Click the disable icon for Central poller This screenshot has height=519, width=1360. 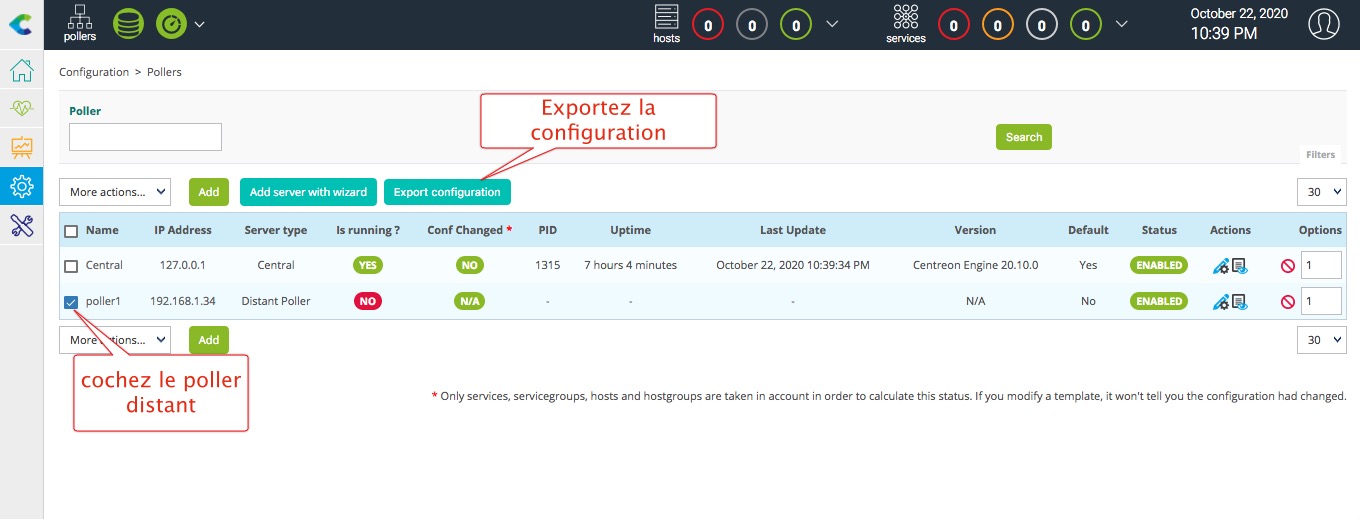[1288, 266]
